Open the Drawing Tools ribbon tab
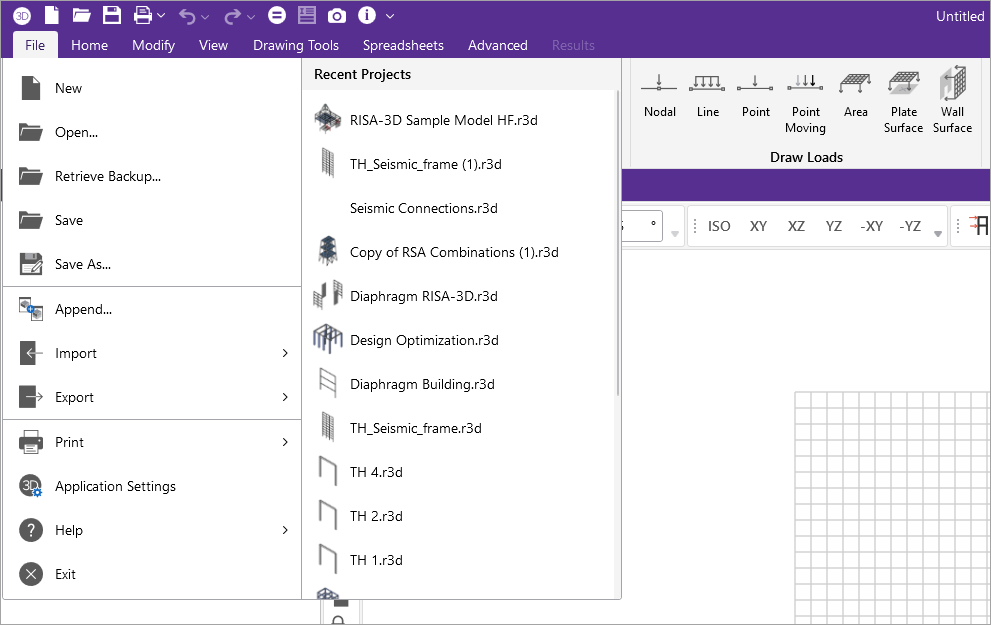 click(296, 46)
